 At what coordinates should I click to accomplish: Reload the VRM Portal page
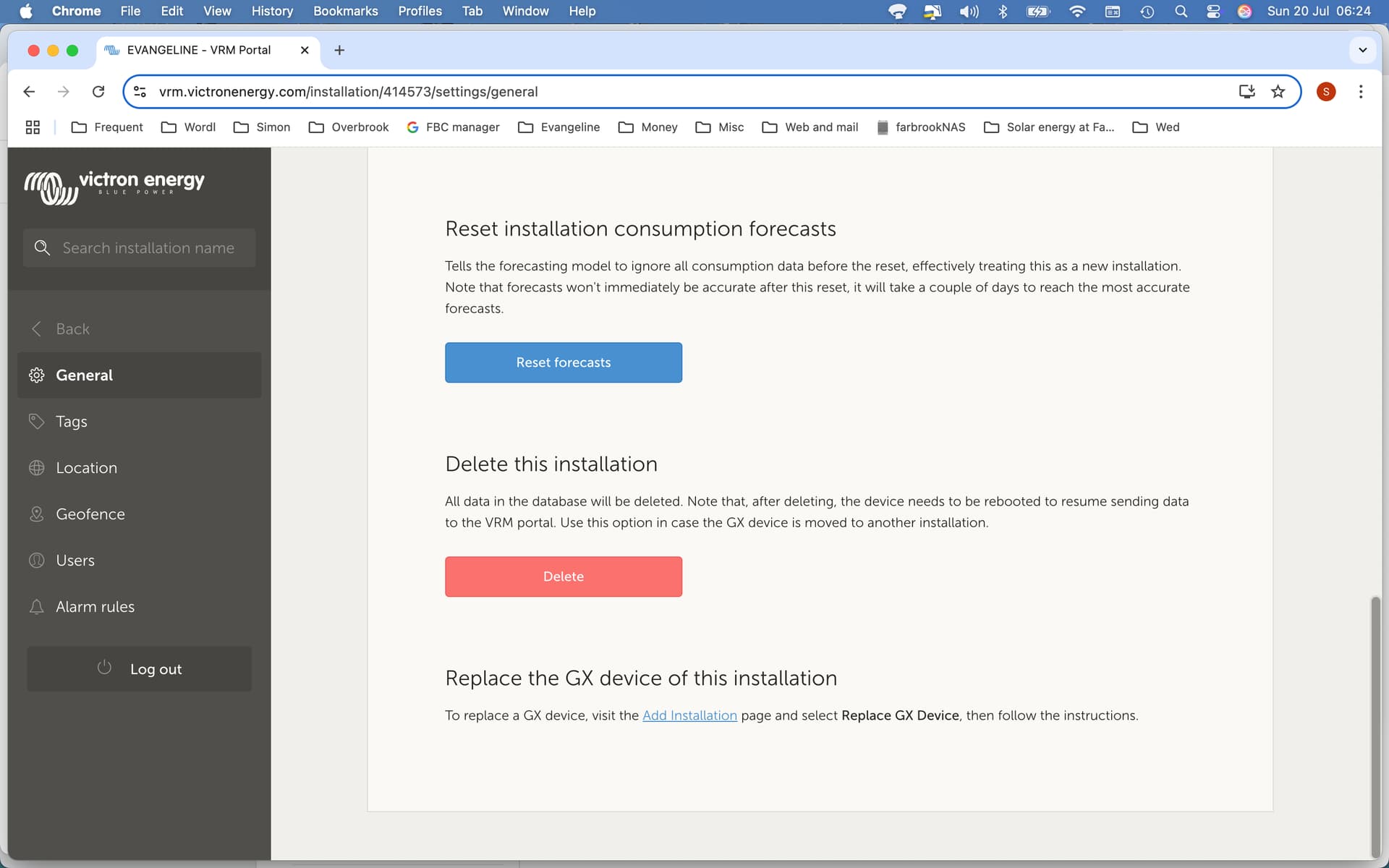[98, 92]
